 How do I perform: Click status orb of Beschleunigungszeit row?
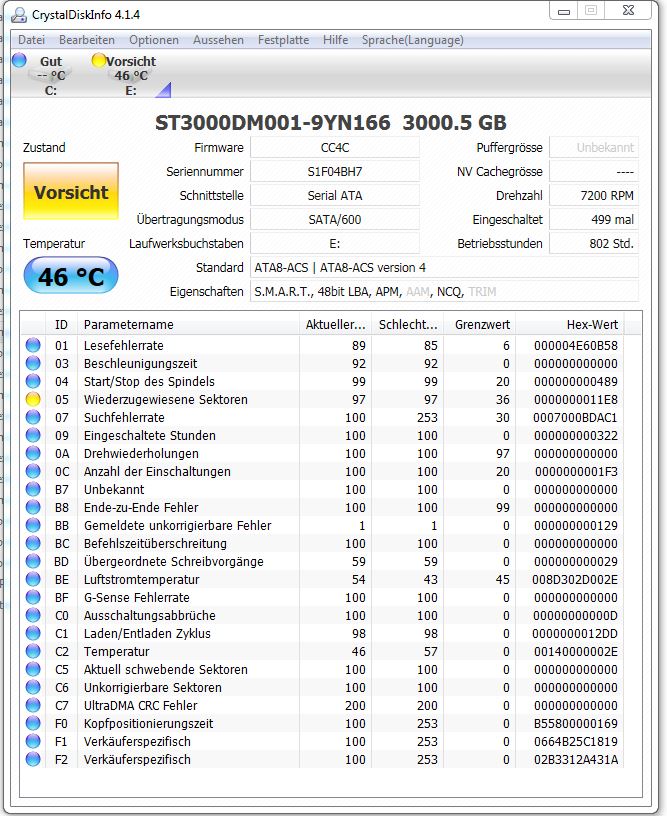[33, 363]
